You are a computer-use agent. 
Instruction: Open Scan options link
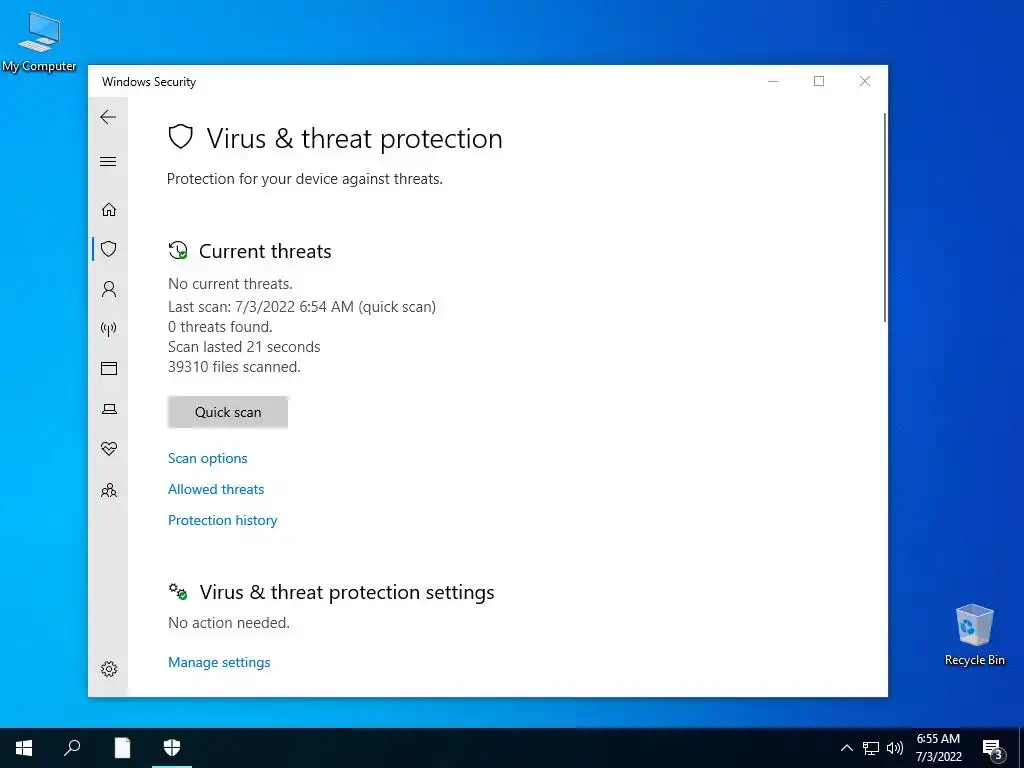pyautogui.click(x=208, y=458)
